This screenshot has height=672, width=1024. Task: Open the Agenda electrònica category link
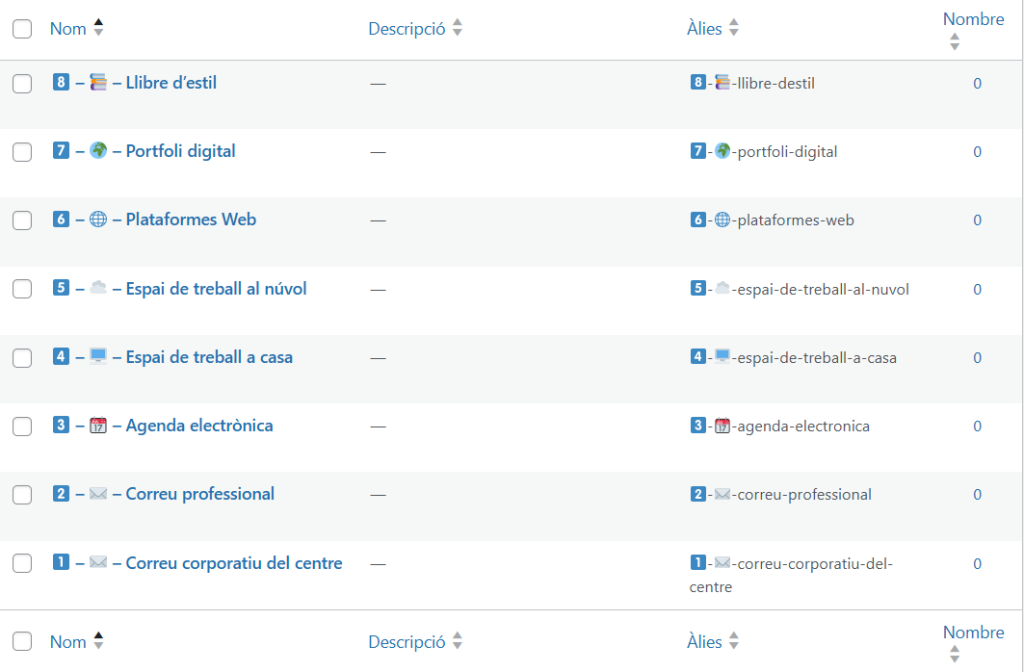coord(199,426)
